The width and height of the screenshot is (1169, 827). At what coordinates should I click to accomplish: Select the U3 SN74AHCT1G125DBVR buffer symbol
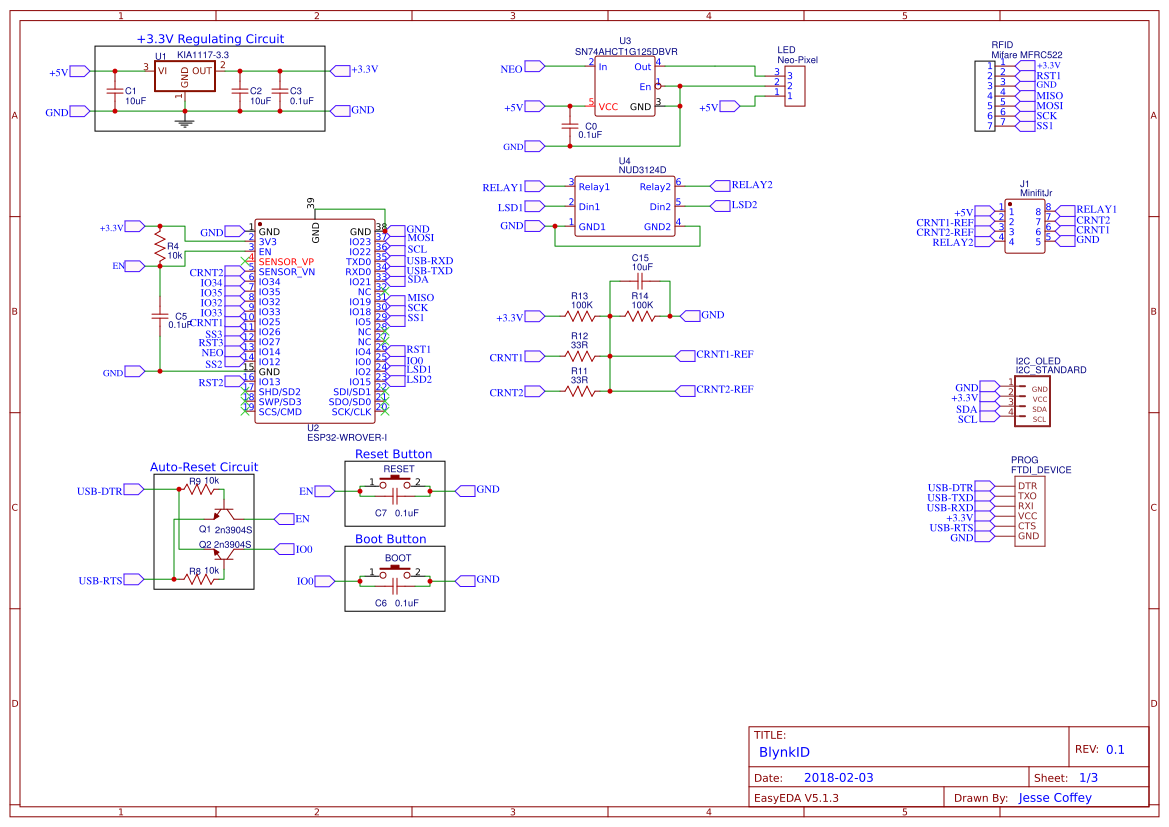(627, 85)
